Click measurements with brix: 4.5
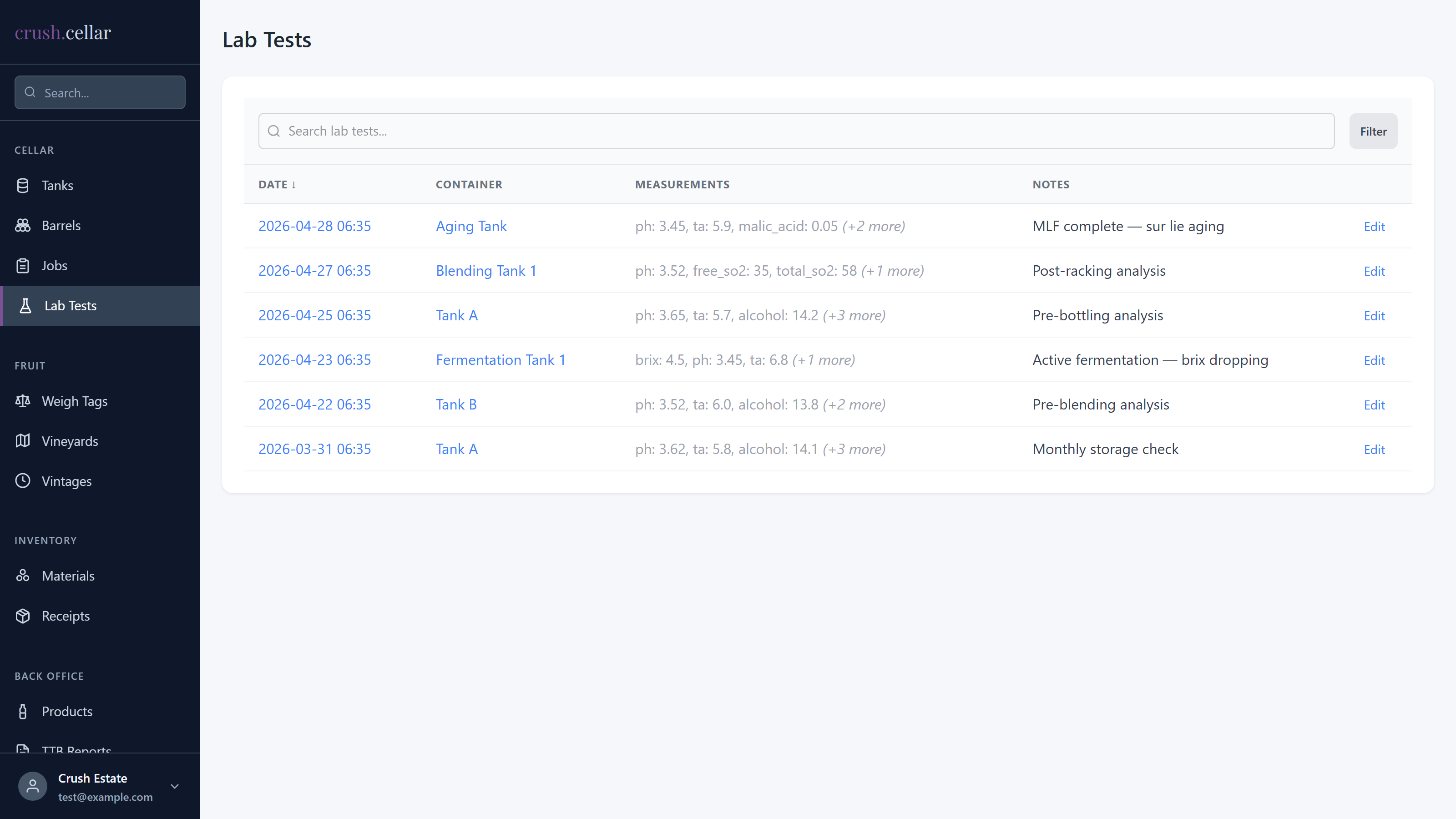Viewport: 1456px width, 819px height. (745, 360)
